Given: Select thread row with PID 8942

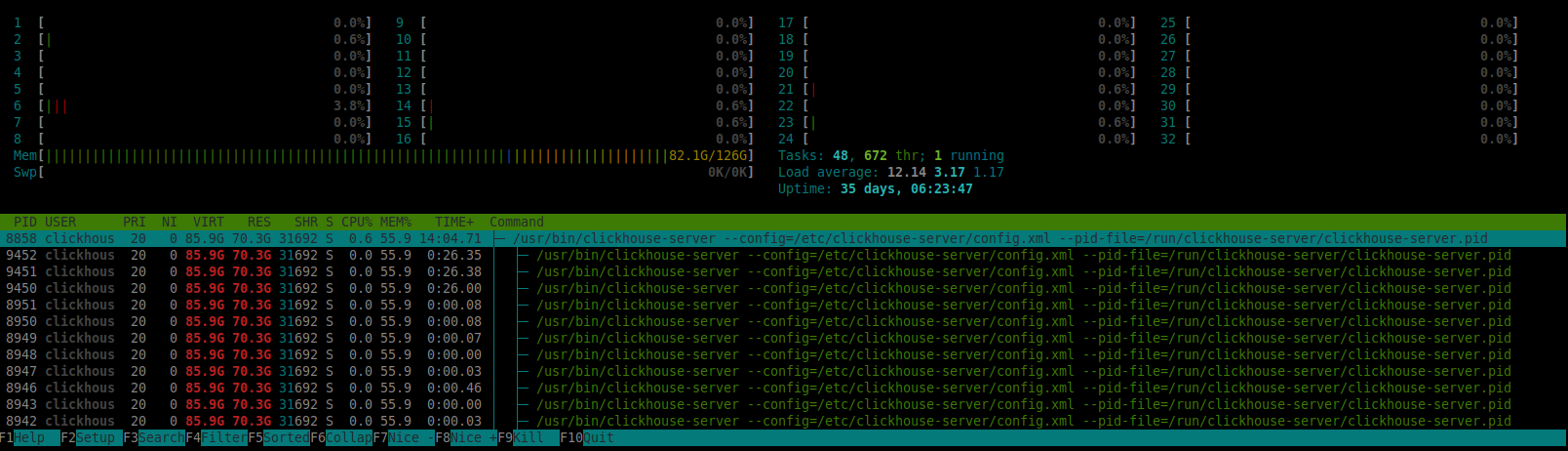Looking at the screenshot, I should [x=784, y=421].
